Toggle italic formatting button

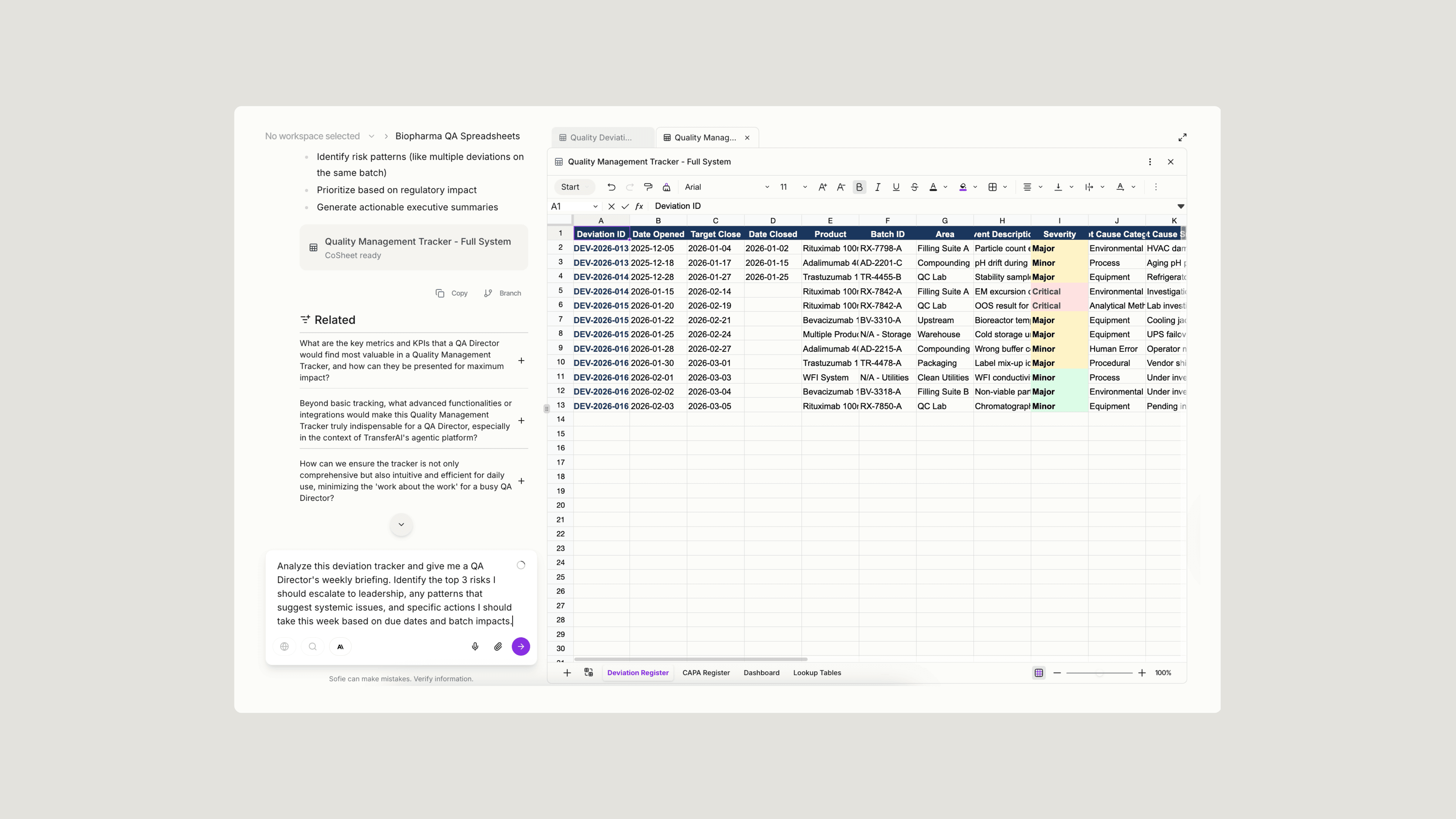coord(877,187)
